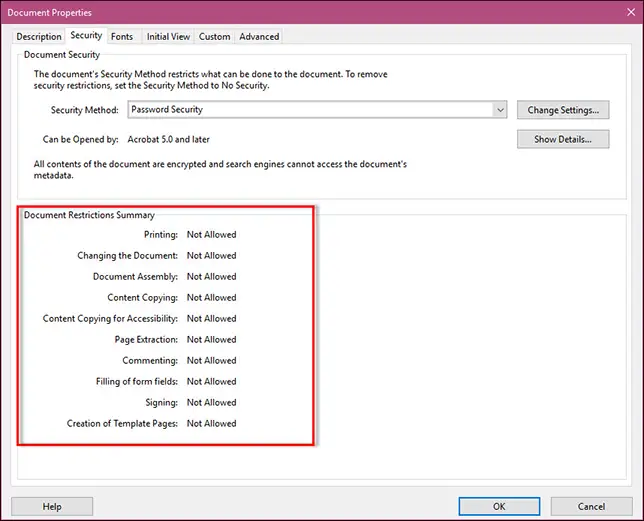Viewport: 644px width, 521px height.
Task: Click the Change Settings button
Action: [563, 110]
